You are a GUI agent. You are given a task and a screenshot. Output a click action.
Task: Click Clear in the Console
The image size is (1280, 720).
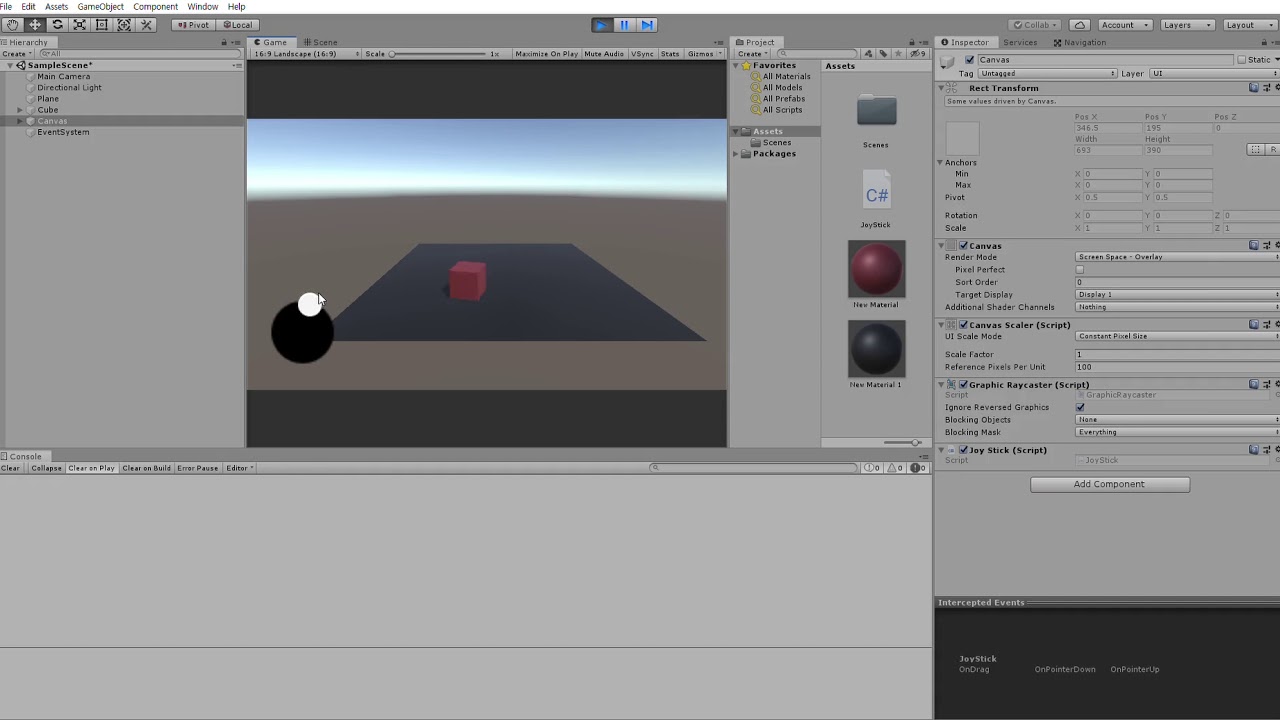pos(10,468)
